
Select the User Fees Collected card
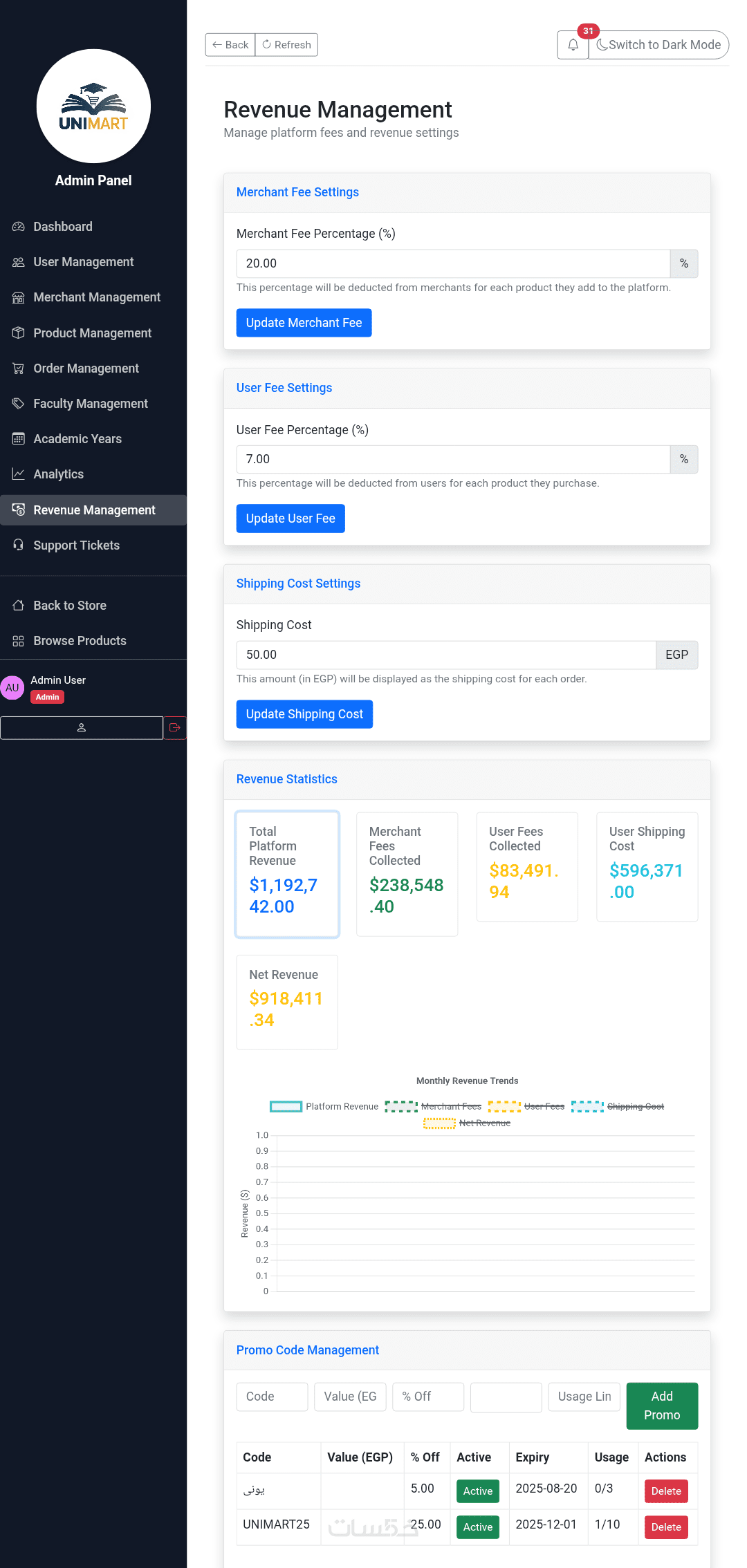527,867
